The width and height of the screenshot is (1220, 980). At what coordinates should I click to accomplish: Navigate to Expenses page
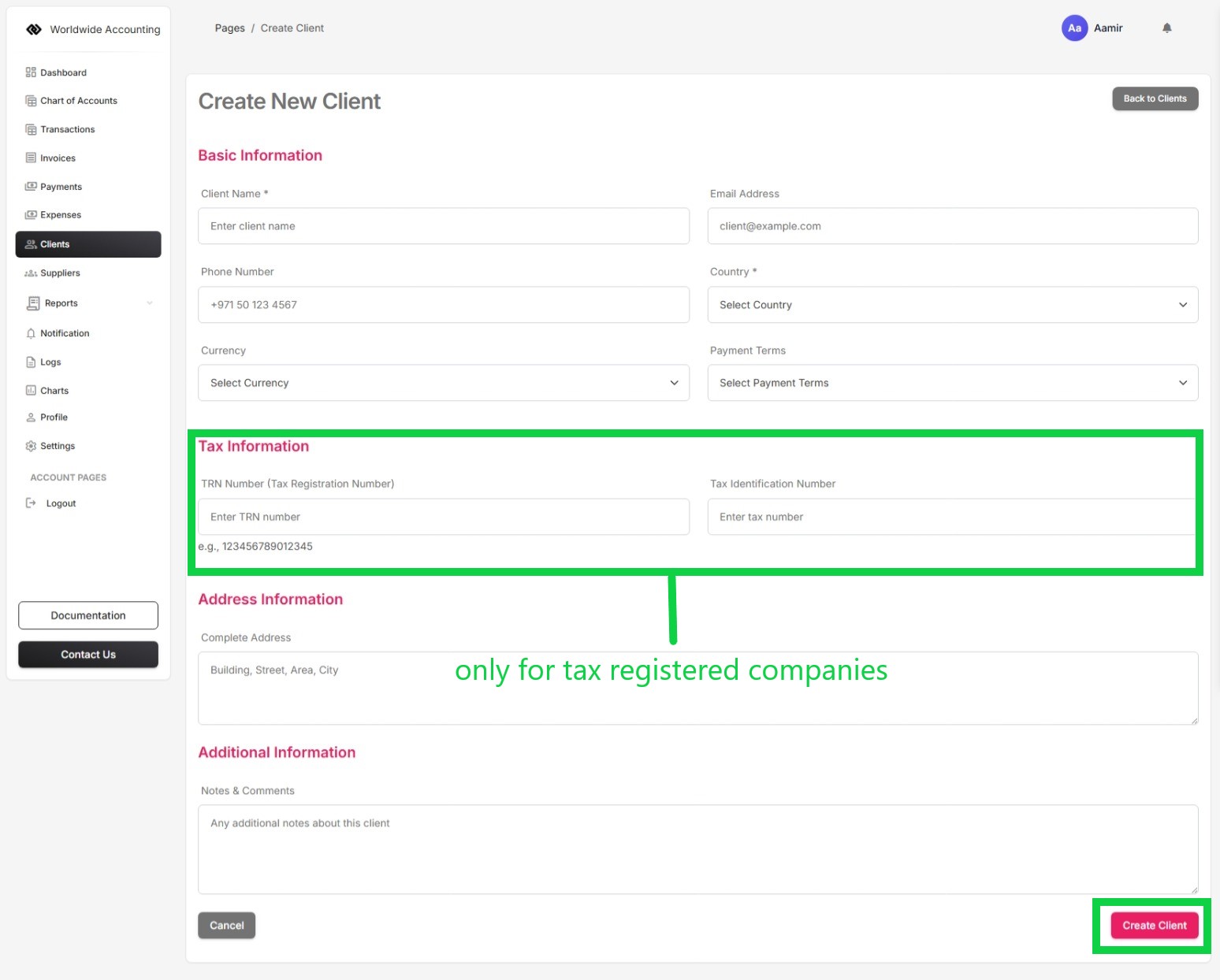tap(61, 215)
